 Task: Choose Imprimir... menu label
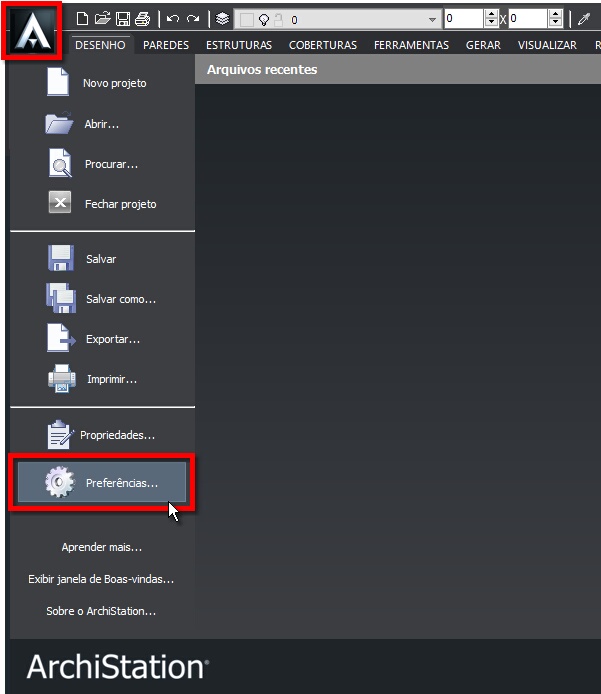112,379
